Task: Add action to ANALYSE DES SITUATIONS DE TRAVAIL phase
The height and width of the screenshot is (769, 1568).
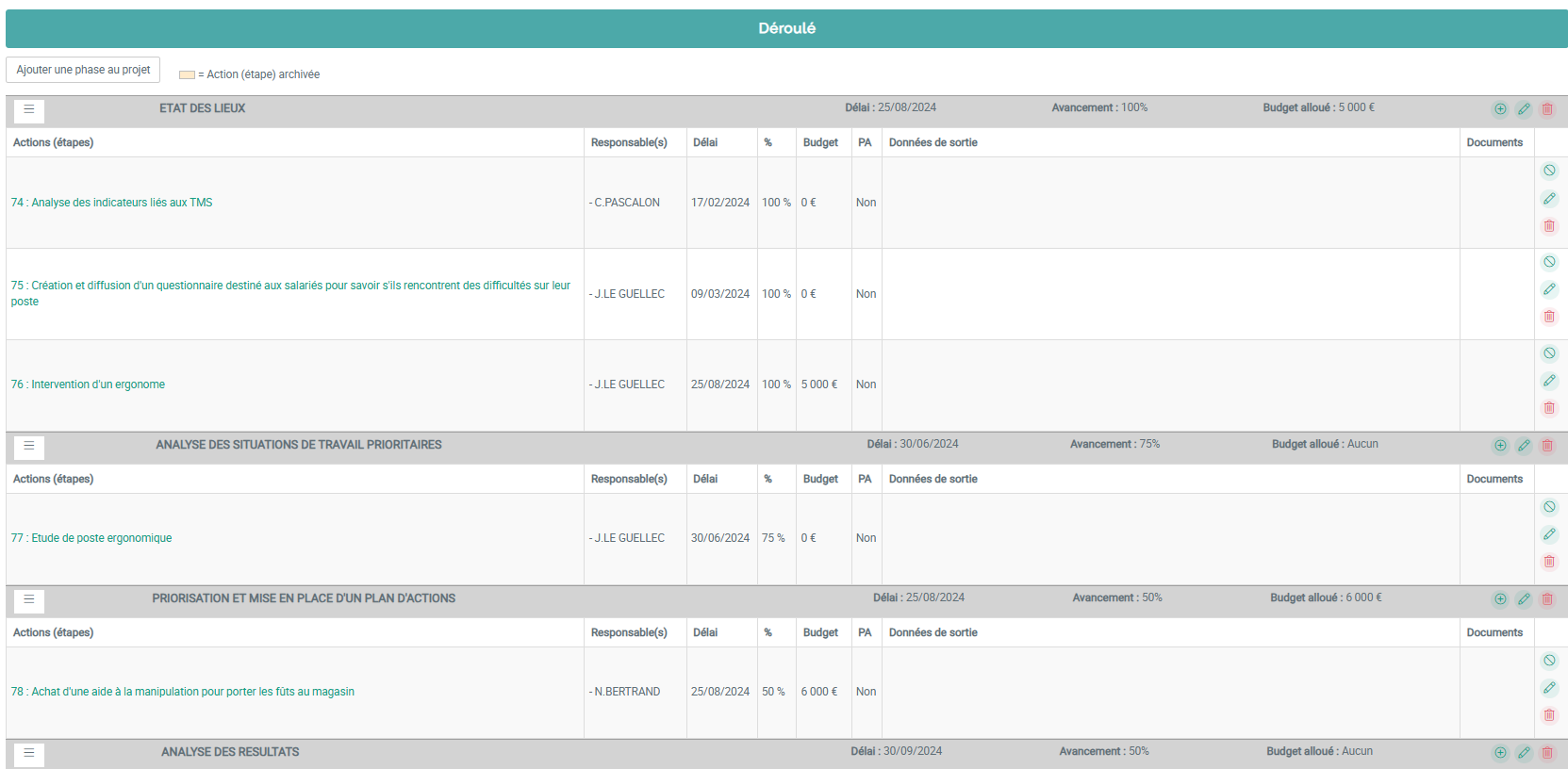Action: [x=1500, y=446]
